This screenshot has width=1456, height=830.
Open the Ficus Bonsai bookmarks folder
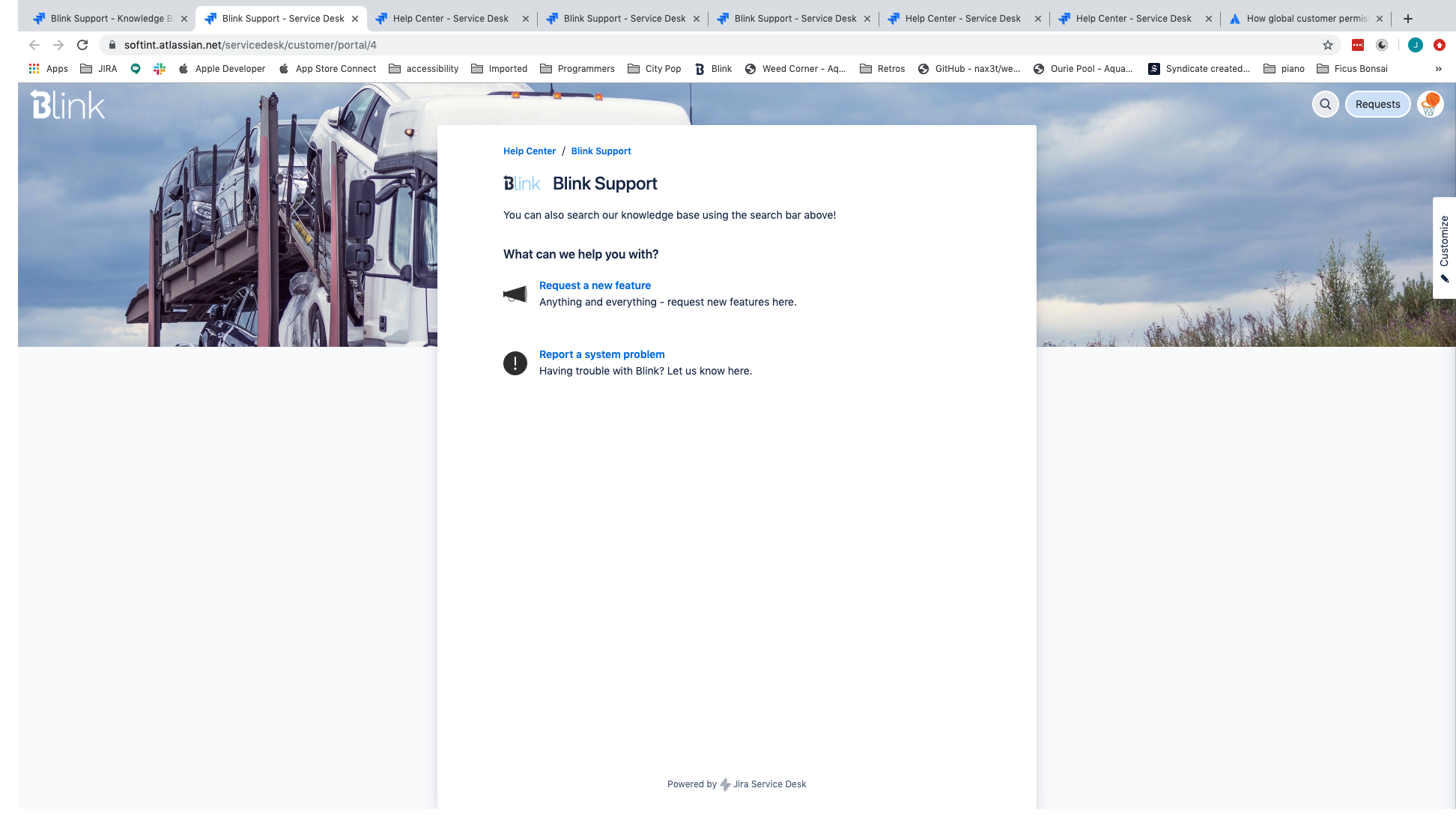(1353, 69)
